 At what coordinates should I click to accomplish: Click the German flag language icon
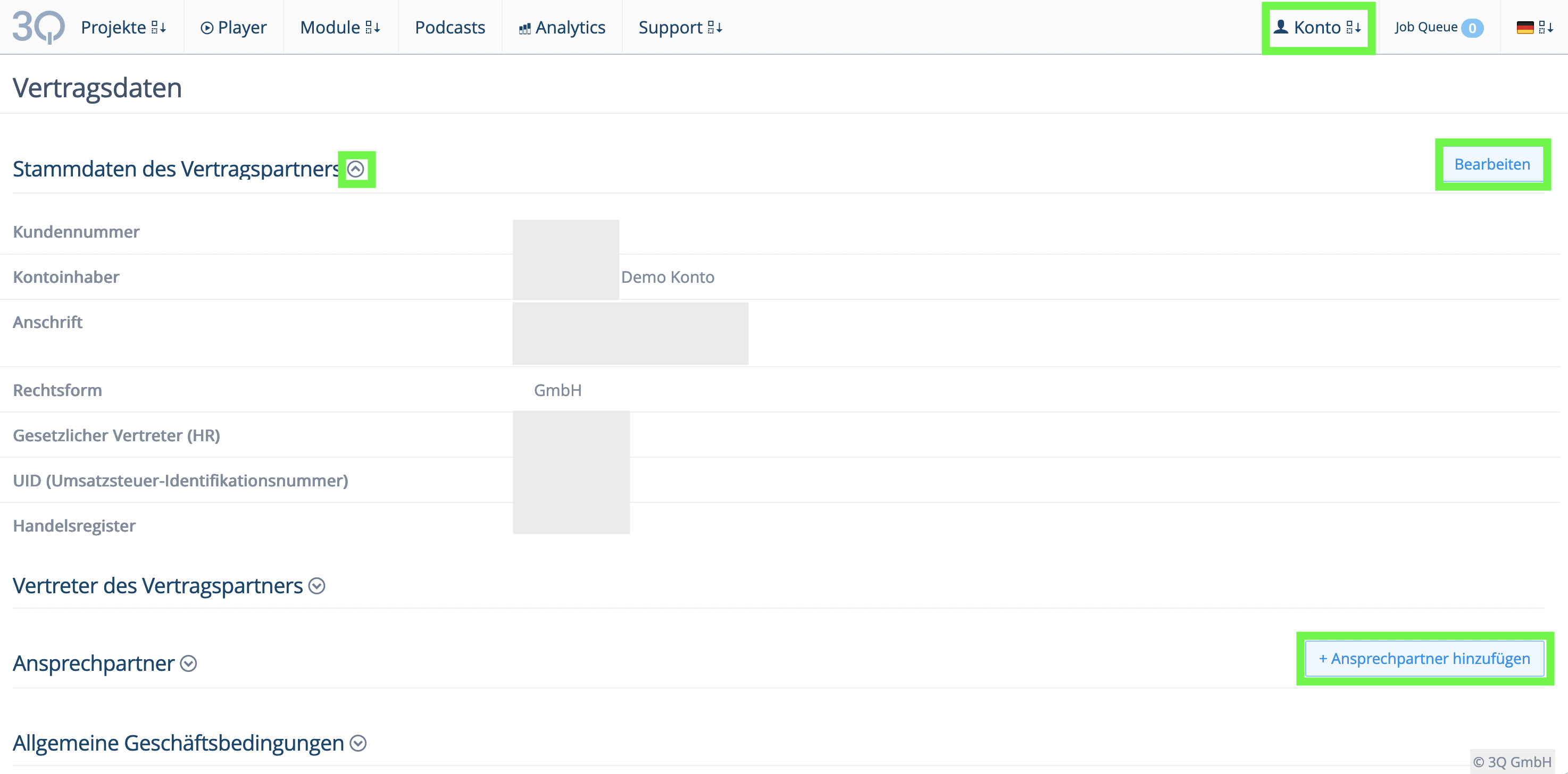(x=1525, y=28)
